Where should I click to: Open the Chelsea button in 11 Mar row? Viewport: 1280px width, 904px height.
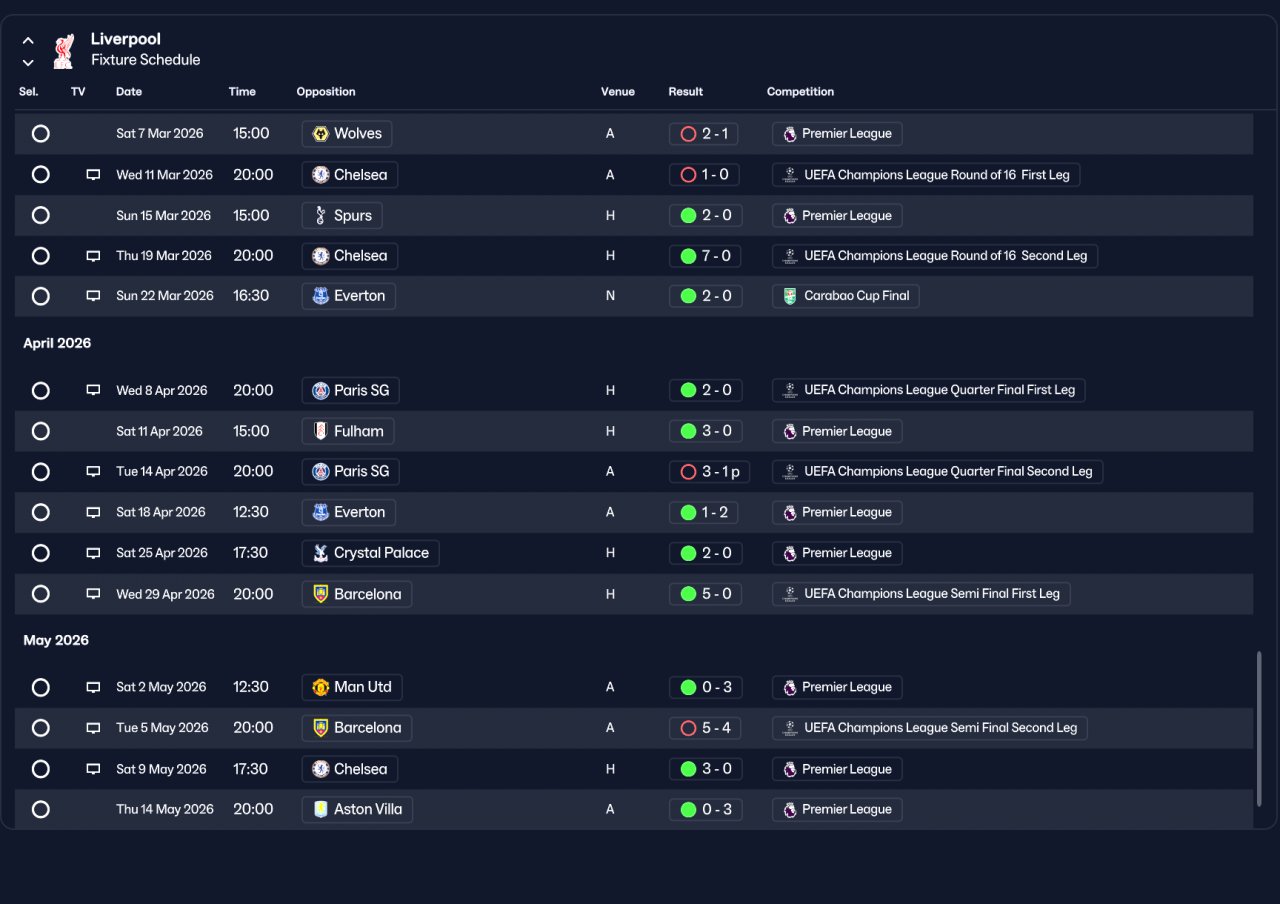point(350,175)
